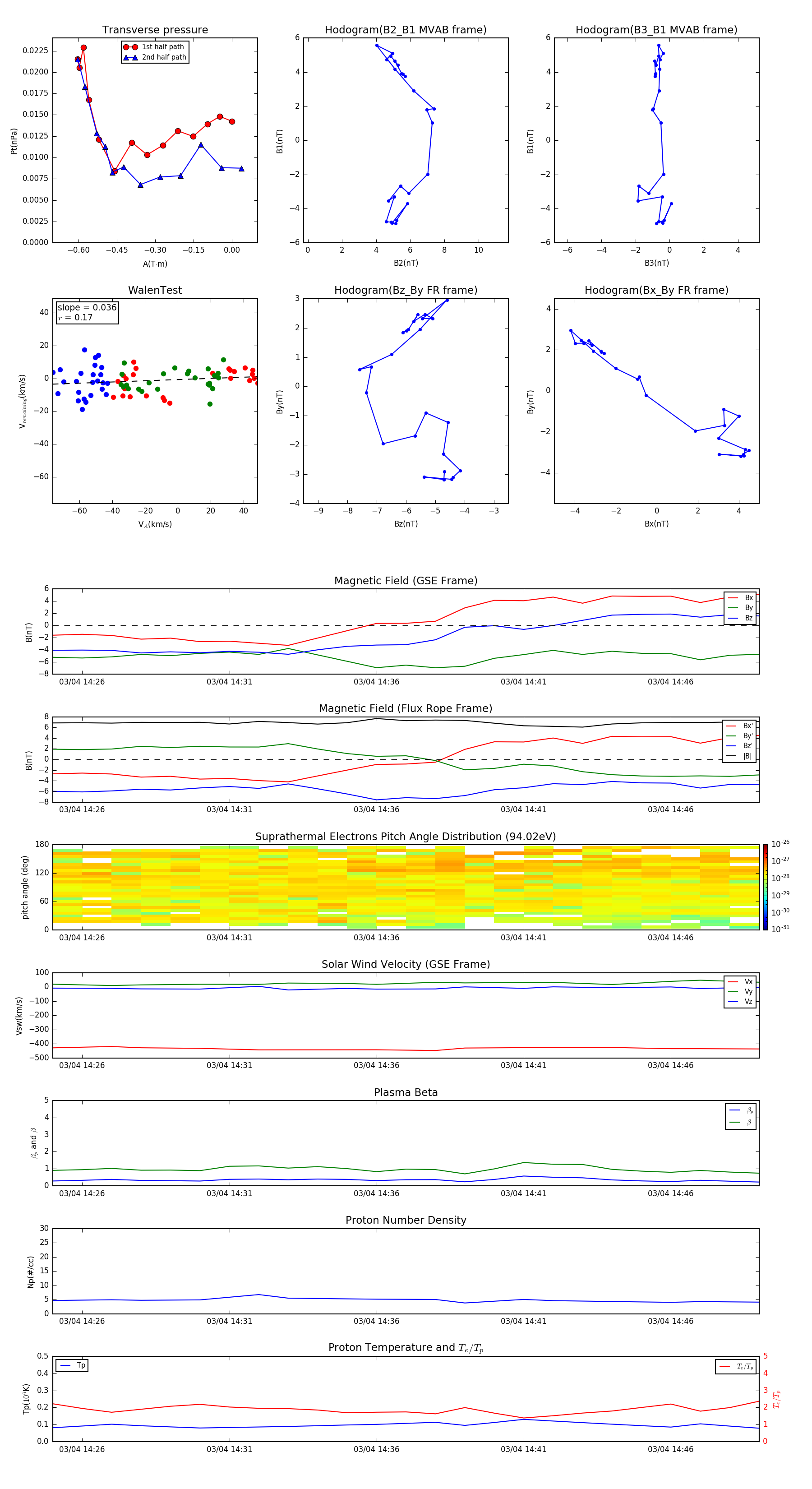Click the "WalenTest" plot title
812x1489 pixels.
tap(155, 290)
